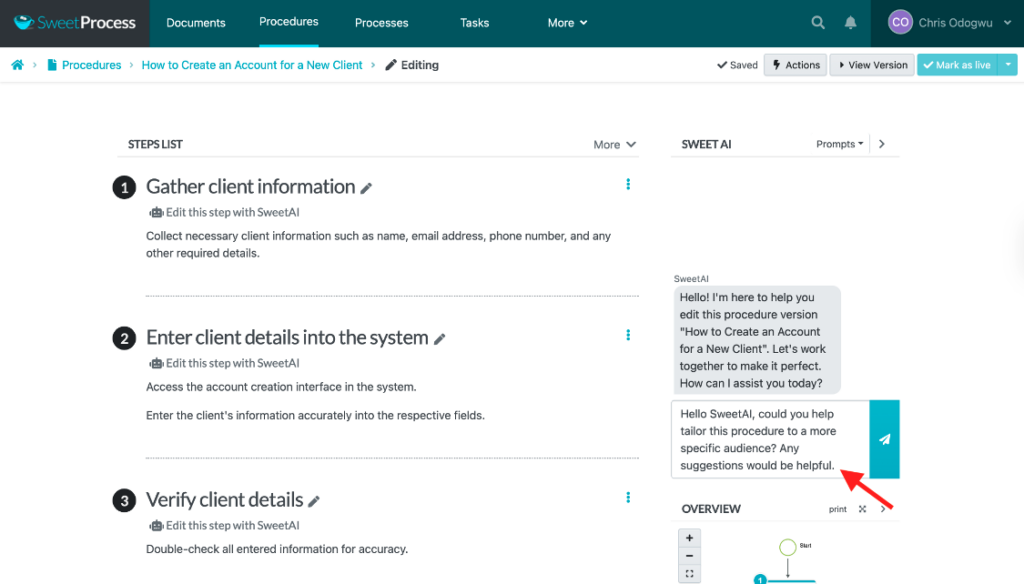Expand overview to fullscreen icon
This screenshot has width=1024, height=584.
tap(863, 509)
